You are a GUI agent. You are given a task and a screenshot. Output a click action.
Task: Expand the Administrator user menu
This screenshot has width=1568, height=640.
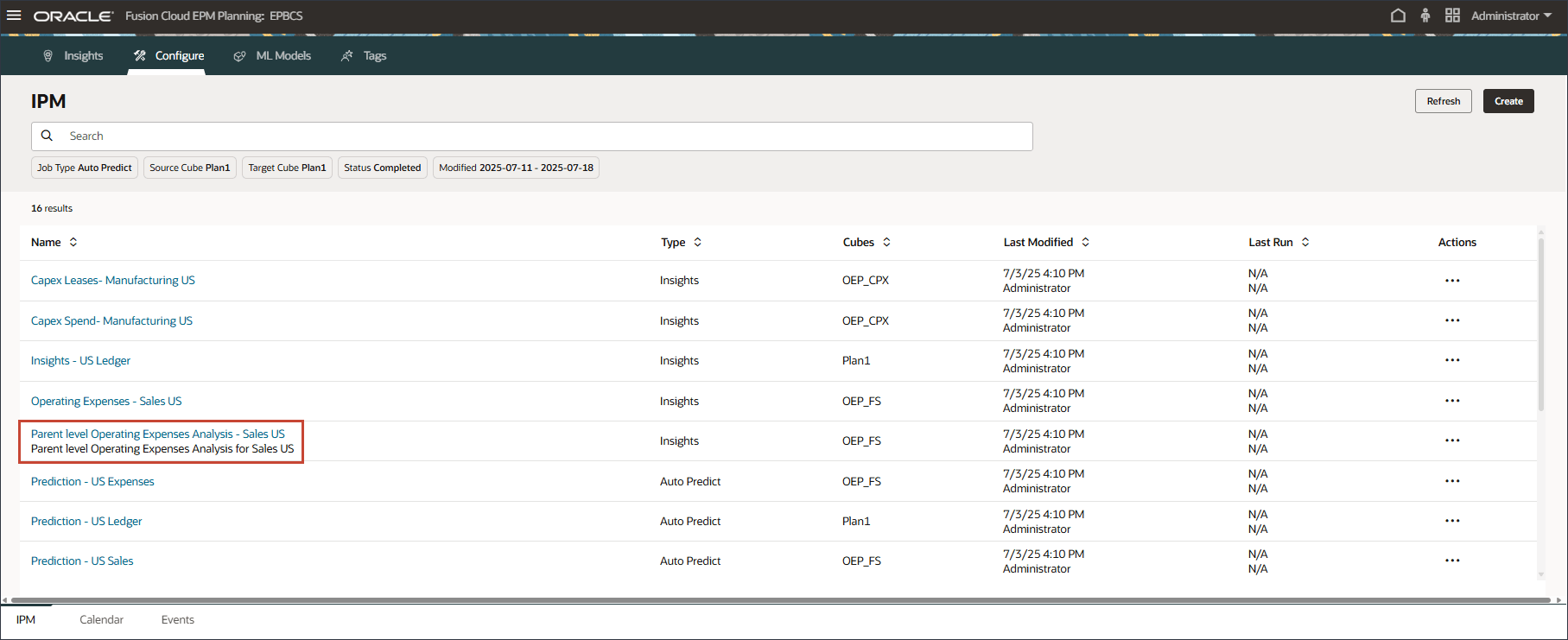pos(1511,16)
